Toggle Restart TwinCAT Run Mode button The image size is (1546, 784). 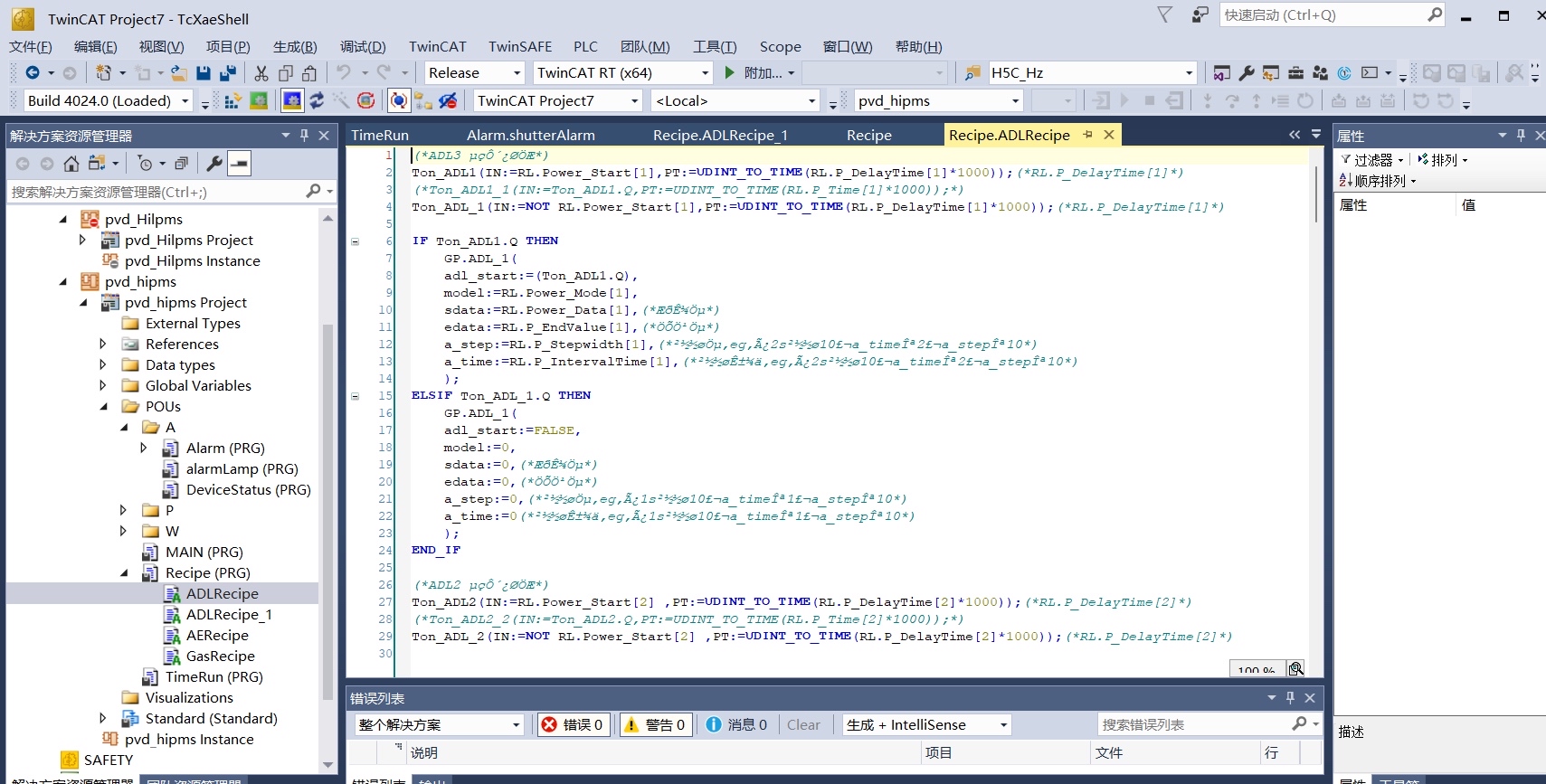[x=259, y=101]
